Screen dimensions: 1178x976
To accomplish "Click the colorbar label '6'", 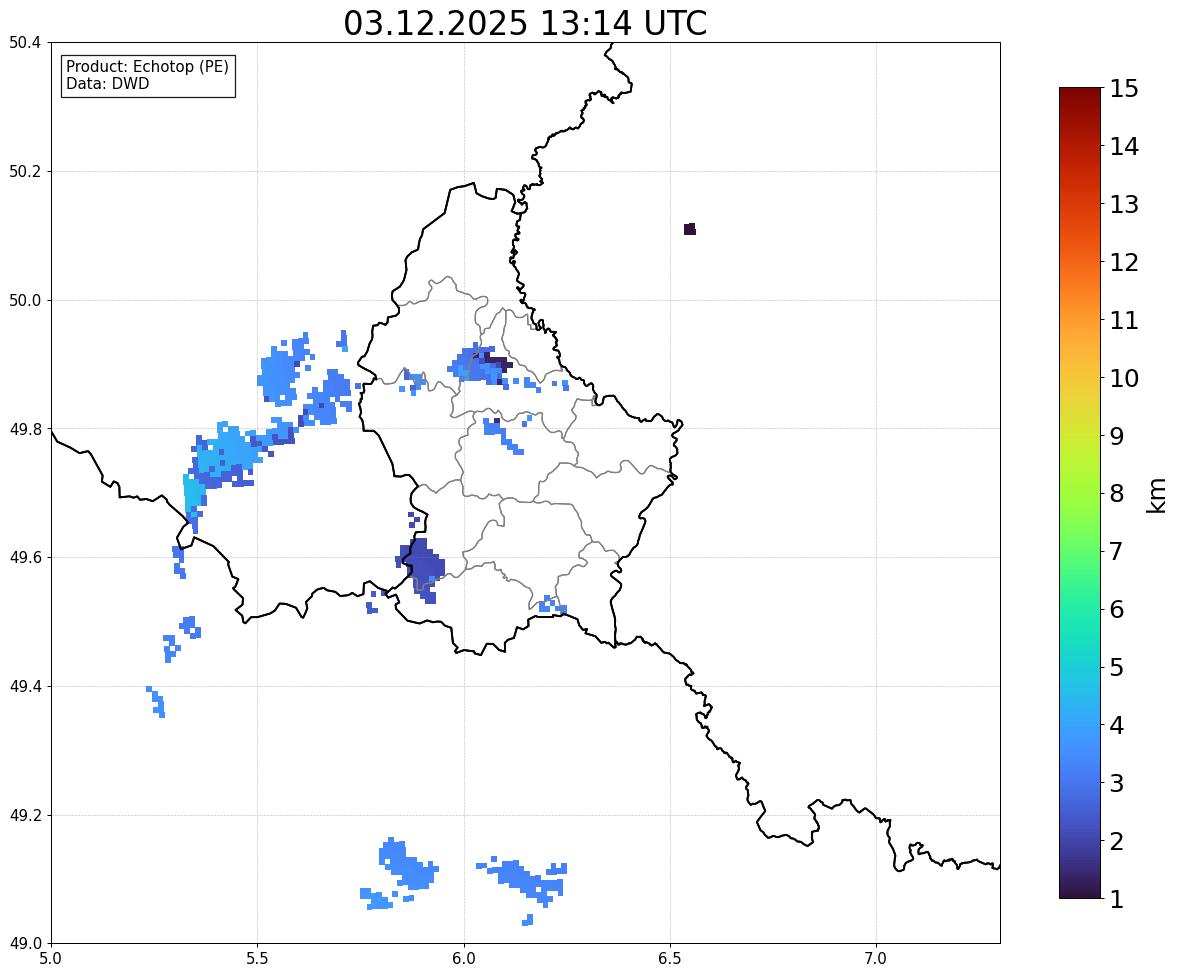I will [x=1117, y=609].
